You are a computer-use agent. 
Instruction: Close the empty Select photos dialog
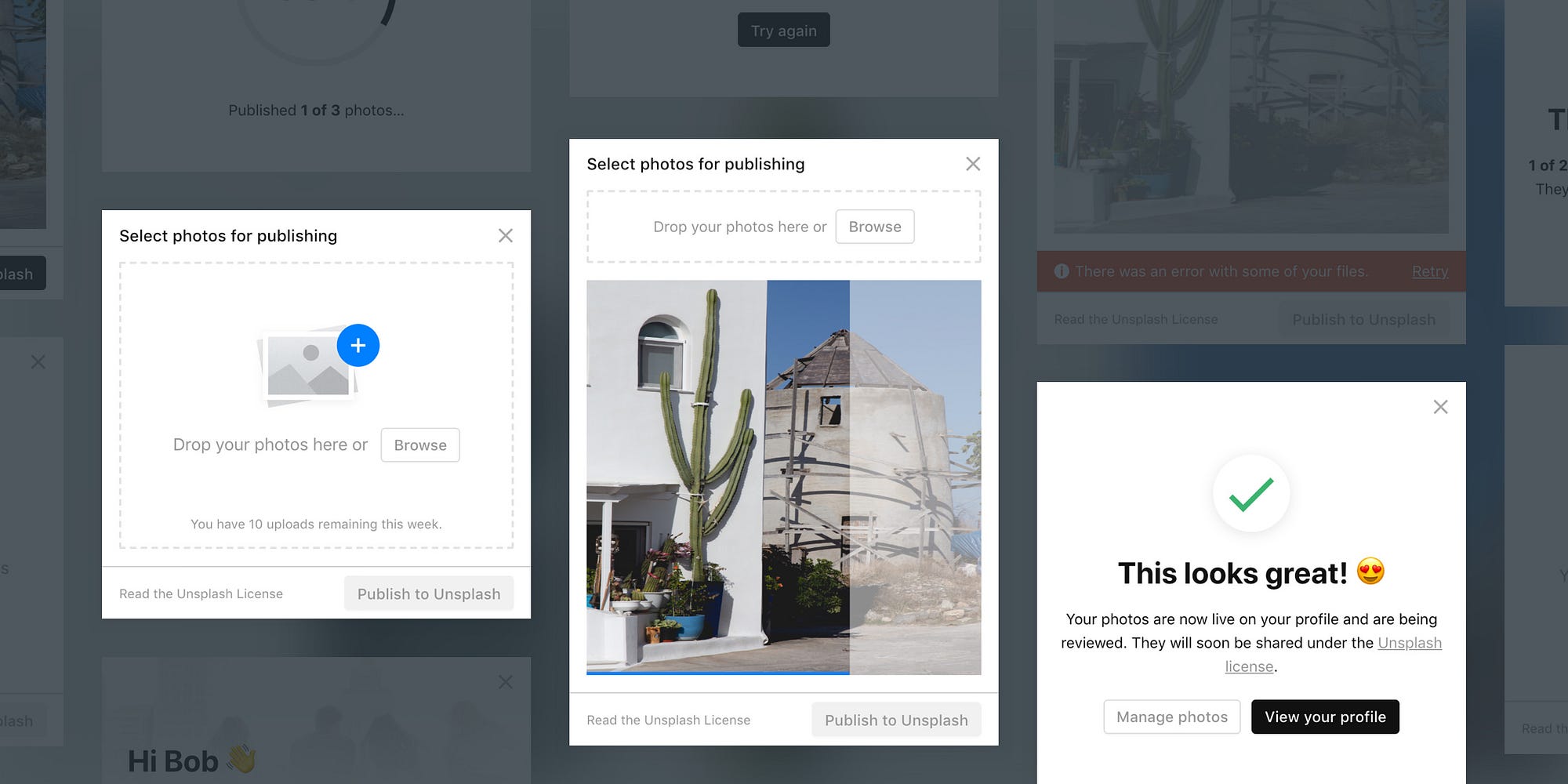pyautogui.click(x=506, y=235)
